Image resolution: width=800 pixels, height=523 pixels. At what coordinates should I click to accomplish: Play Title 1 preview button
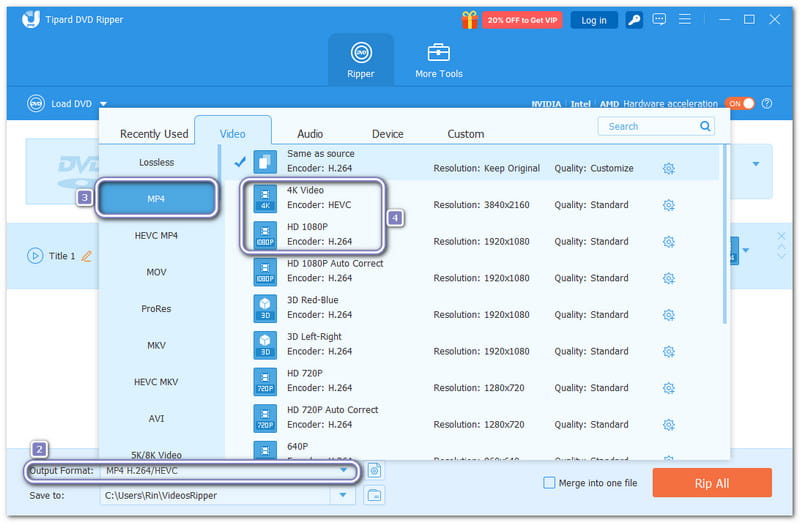pos(35,256)
